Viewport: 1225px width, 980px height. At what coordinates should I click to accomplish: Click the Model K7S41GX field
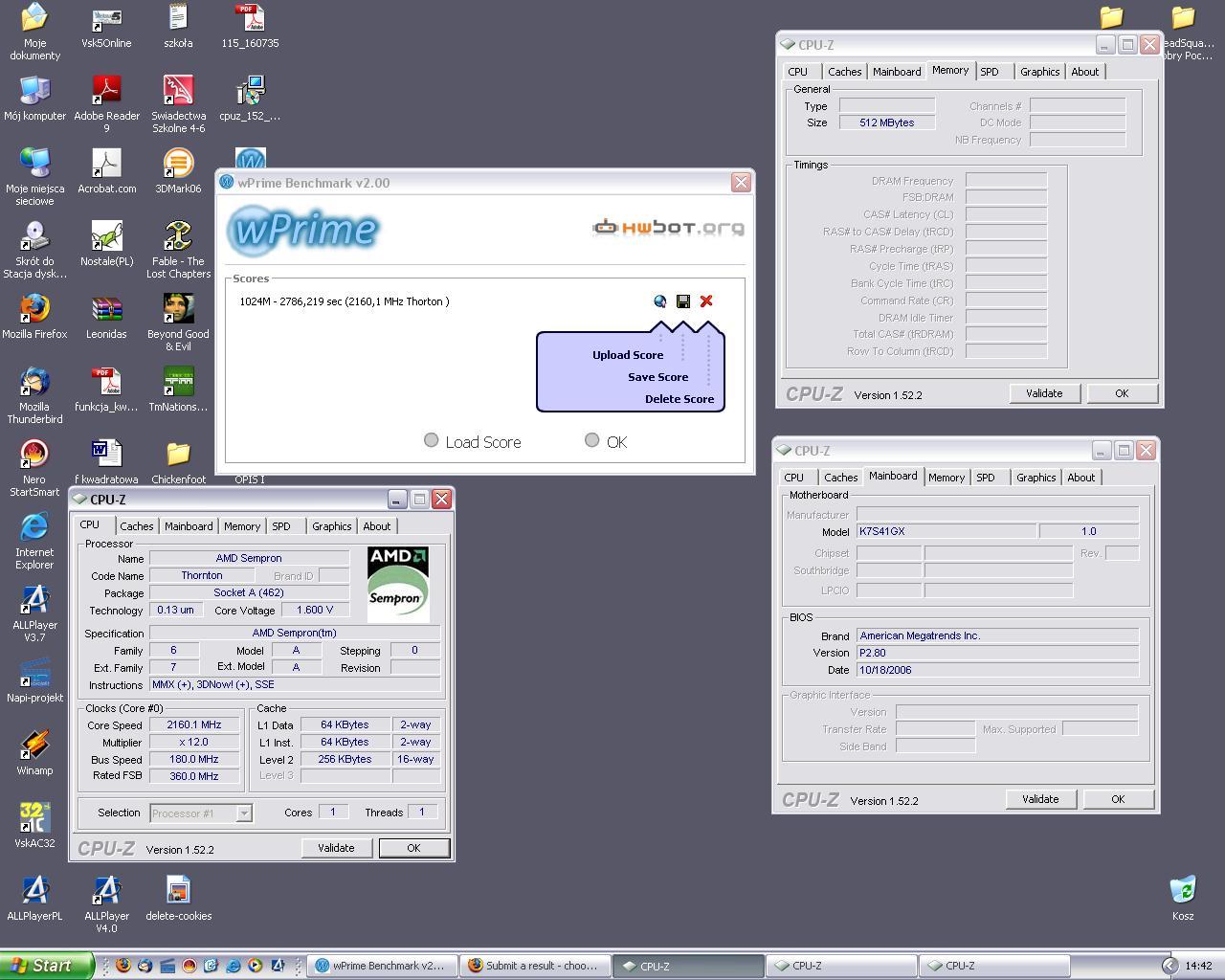coord(946,531)
